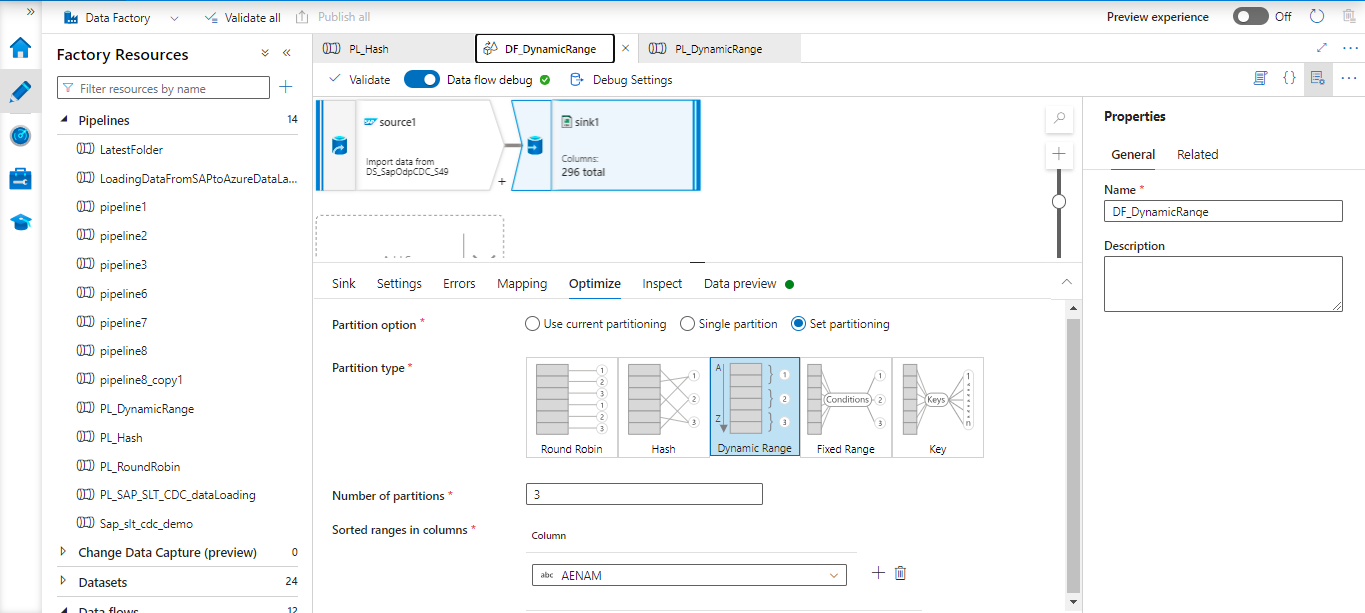The image size is (1365, 613).
Task: Select the Hash partition type thumbnail
Action: pyautogui.click(x=663, y=407)
